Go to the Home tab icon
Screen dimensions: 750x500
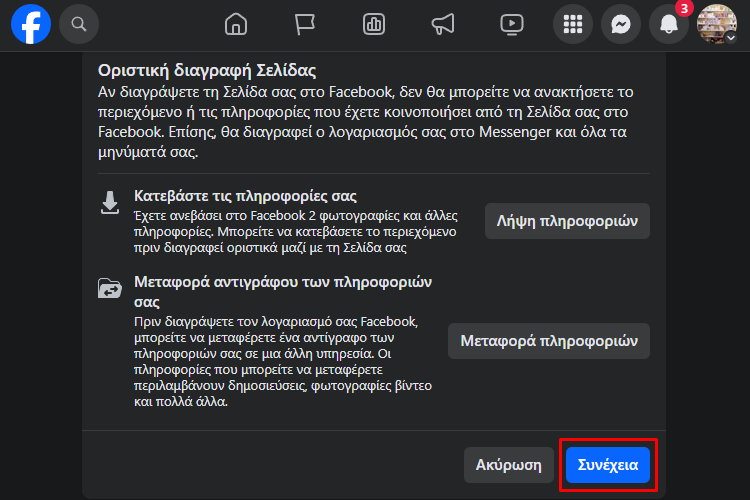pos(236,24)
